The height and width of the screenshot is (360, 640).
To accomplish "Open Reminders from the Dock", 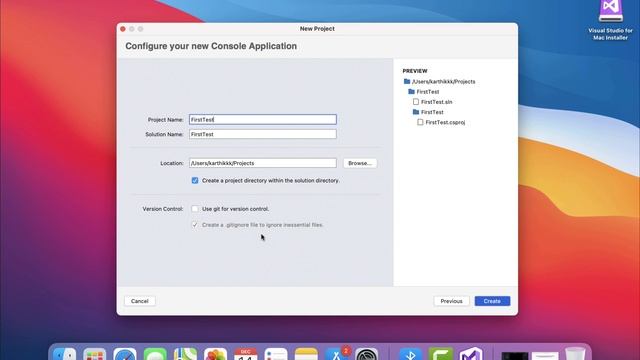I will [x=276, y=354].
